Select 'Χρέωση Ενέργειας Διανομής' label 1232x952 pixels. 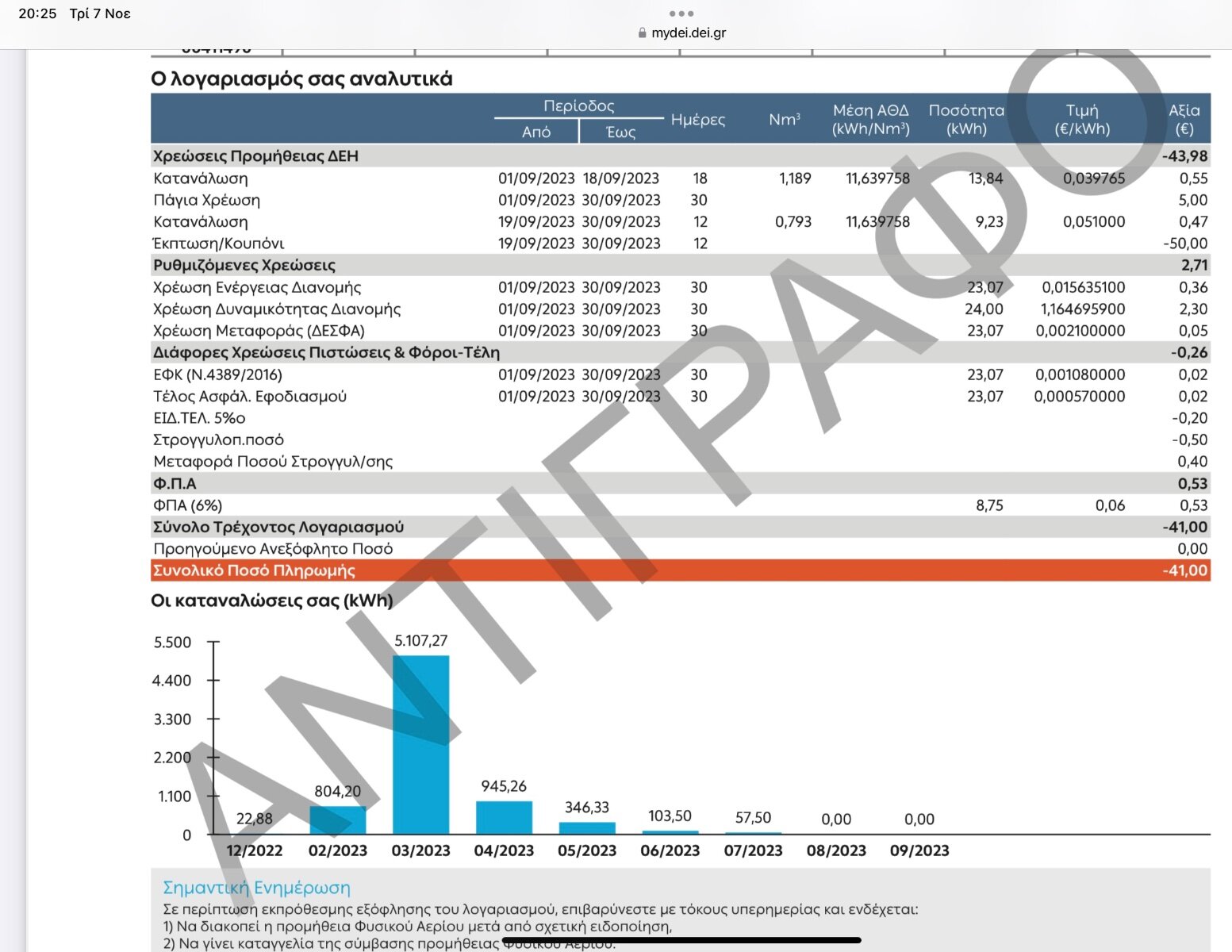coord(257,287)
